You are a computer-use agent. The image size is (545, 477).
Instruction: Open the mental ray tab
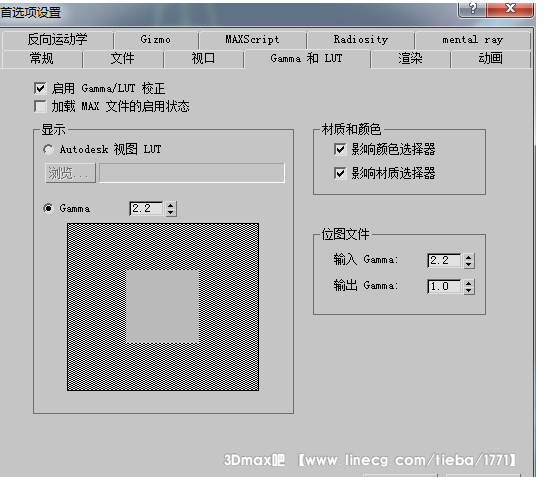472,40
